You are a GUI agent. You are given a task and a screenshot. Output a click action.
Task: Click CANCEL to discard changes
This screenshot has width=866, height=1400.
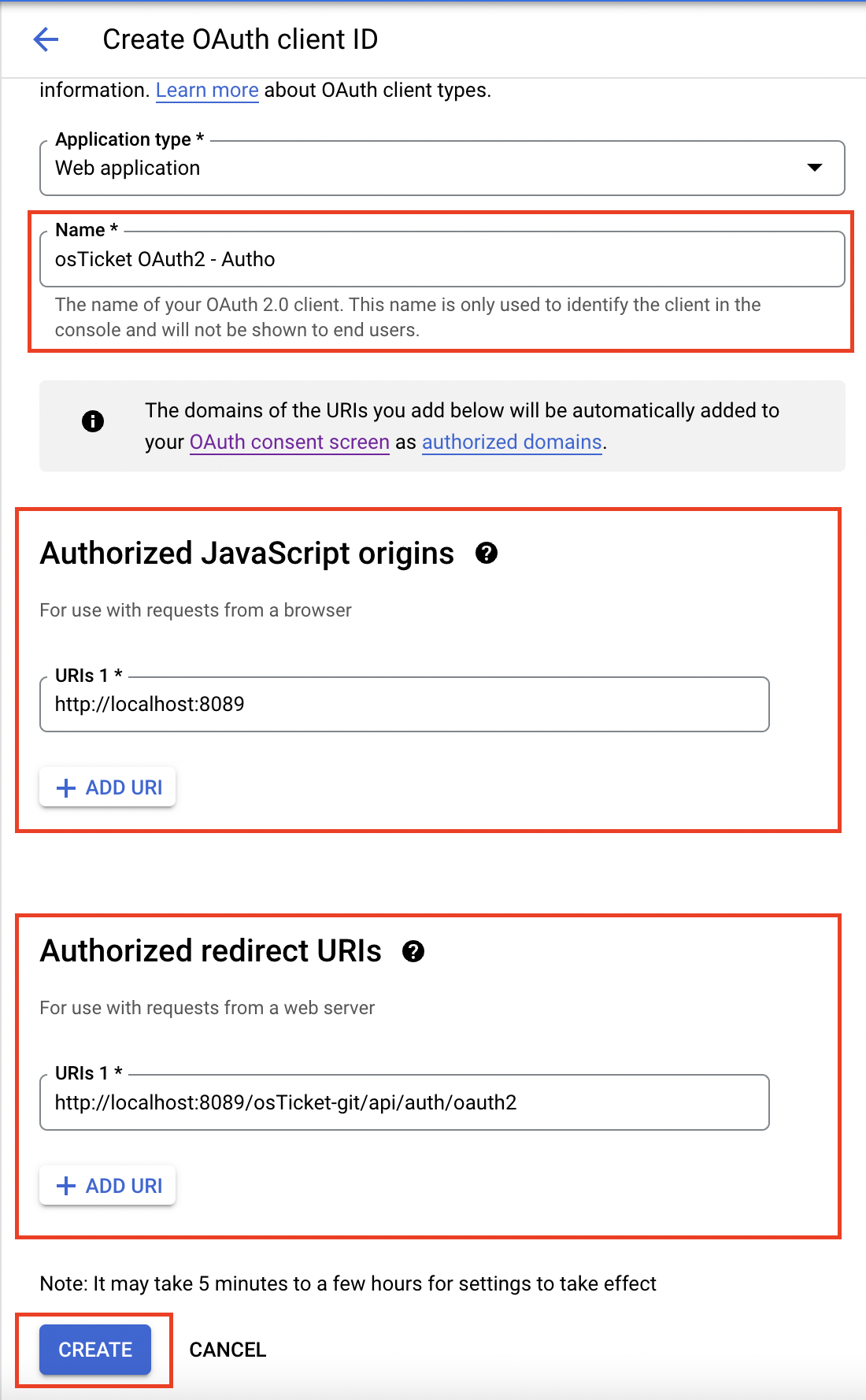(228, 1350)
